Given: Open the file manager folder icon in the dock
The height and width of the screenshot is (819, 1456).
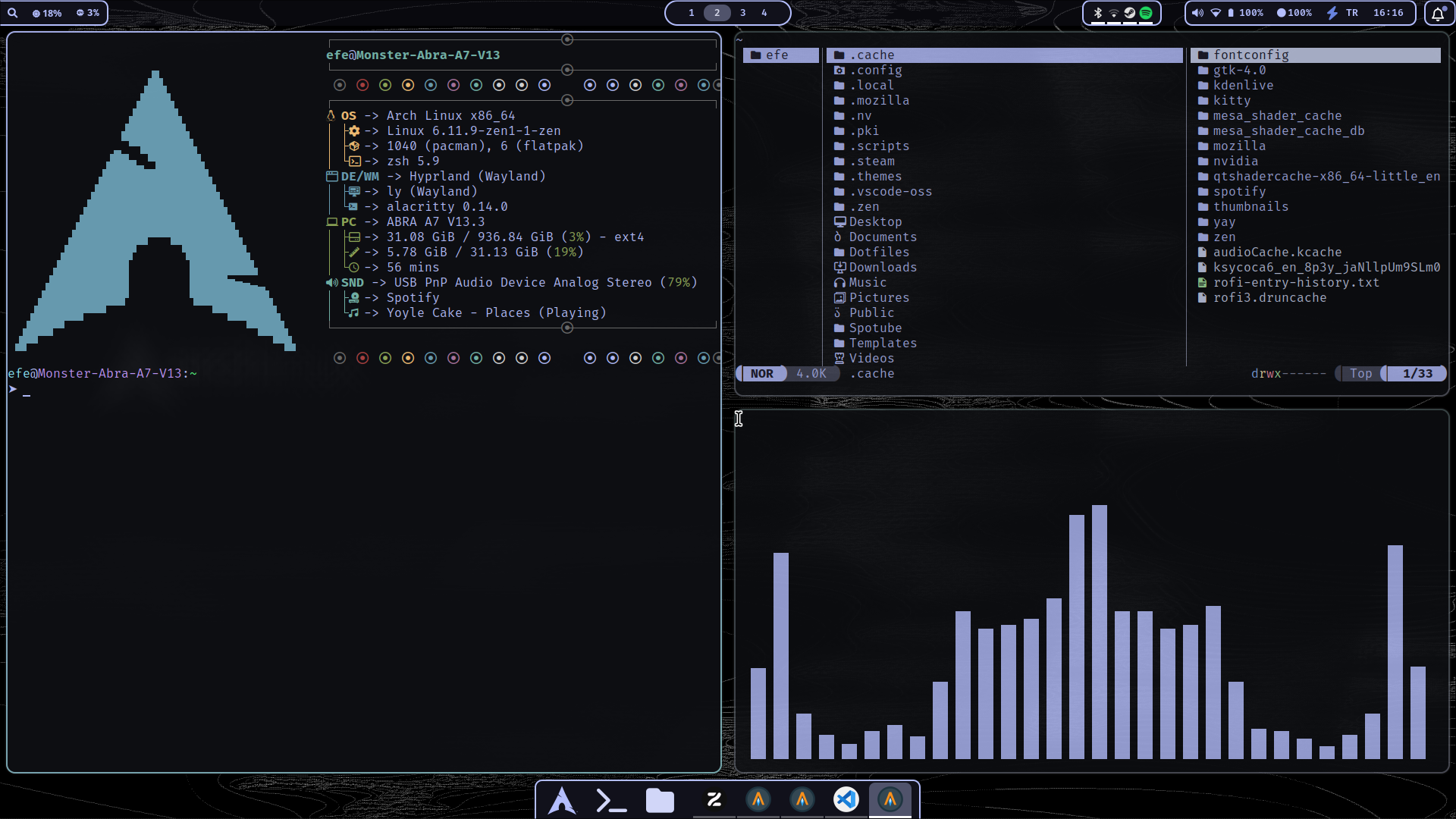Looking at the screenshot, I should [x=659, y=799].
